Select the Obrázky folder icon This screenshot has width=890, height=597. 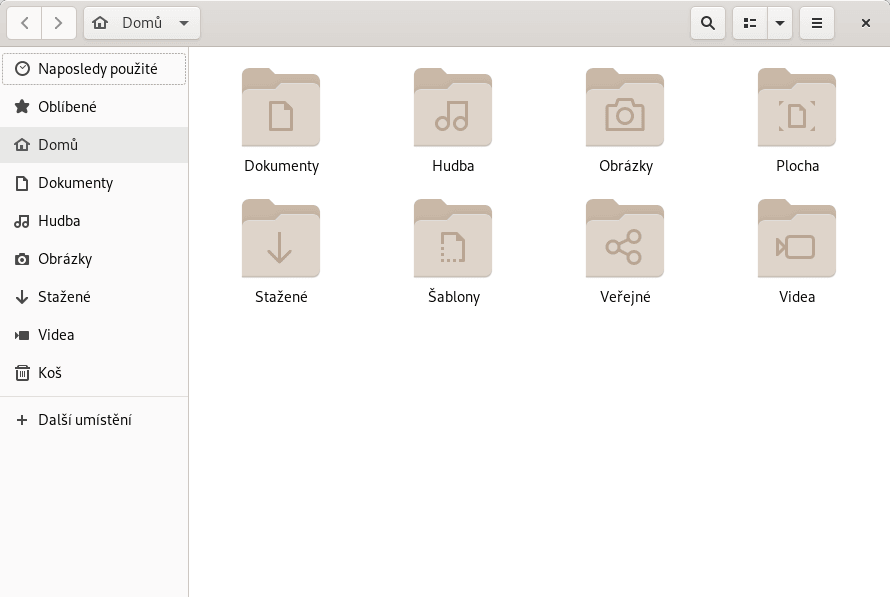(625, 107)
